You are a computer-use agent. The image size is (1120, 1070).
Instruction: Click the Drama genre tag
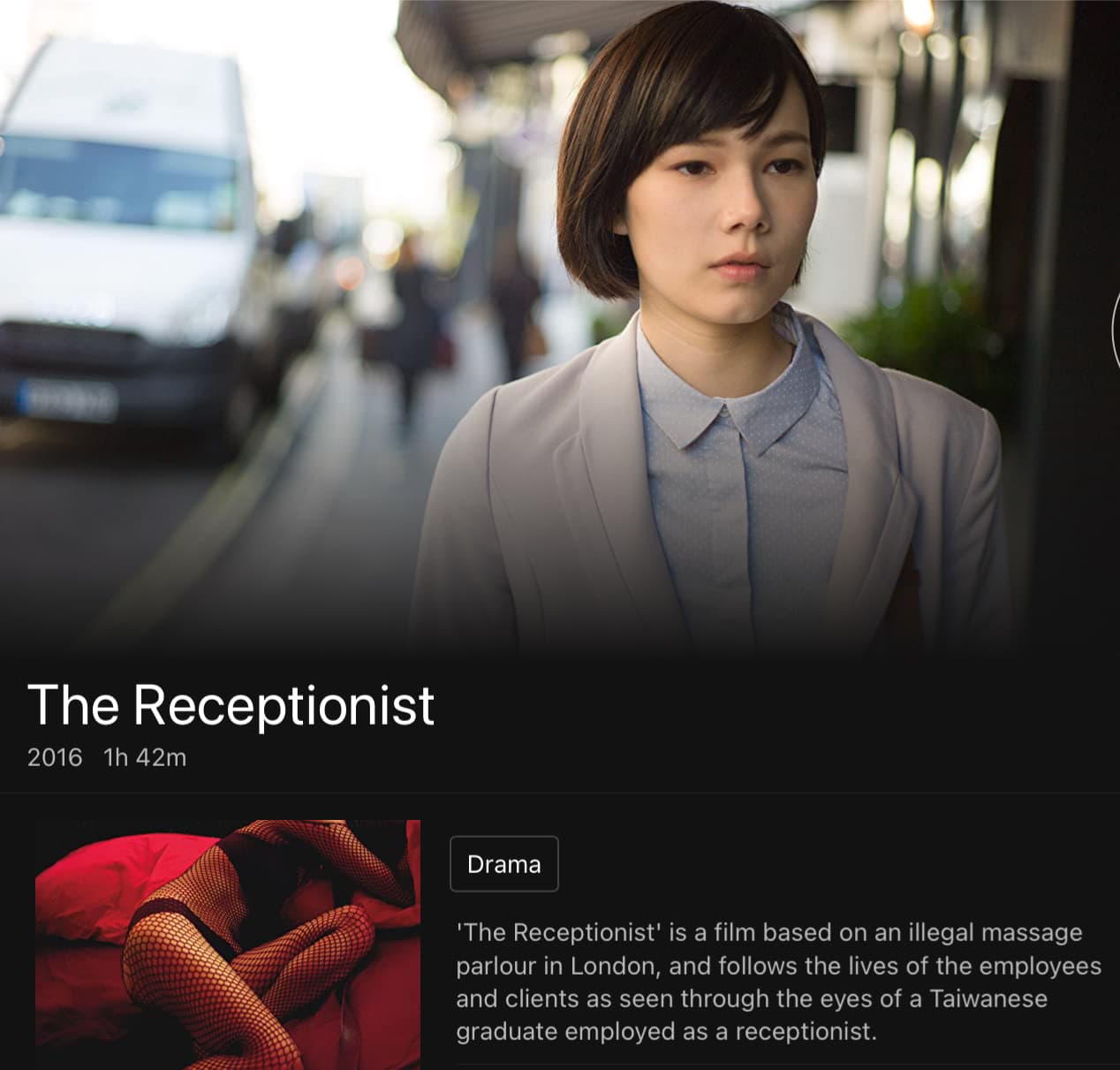click(503, 863)
